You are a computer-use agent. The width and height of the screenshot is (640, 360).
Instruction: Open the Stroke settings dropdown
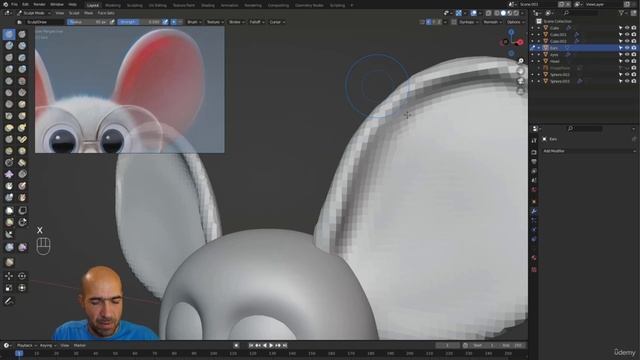(x=236, y=22)
